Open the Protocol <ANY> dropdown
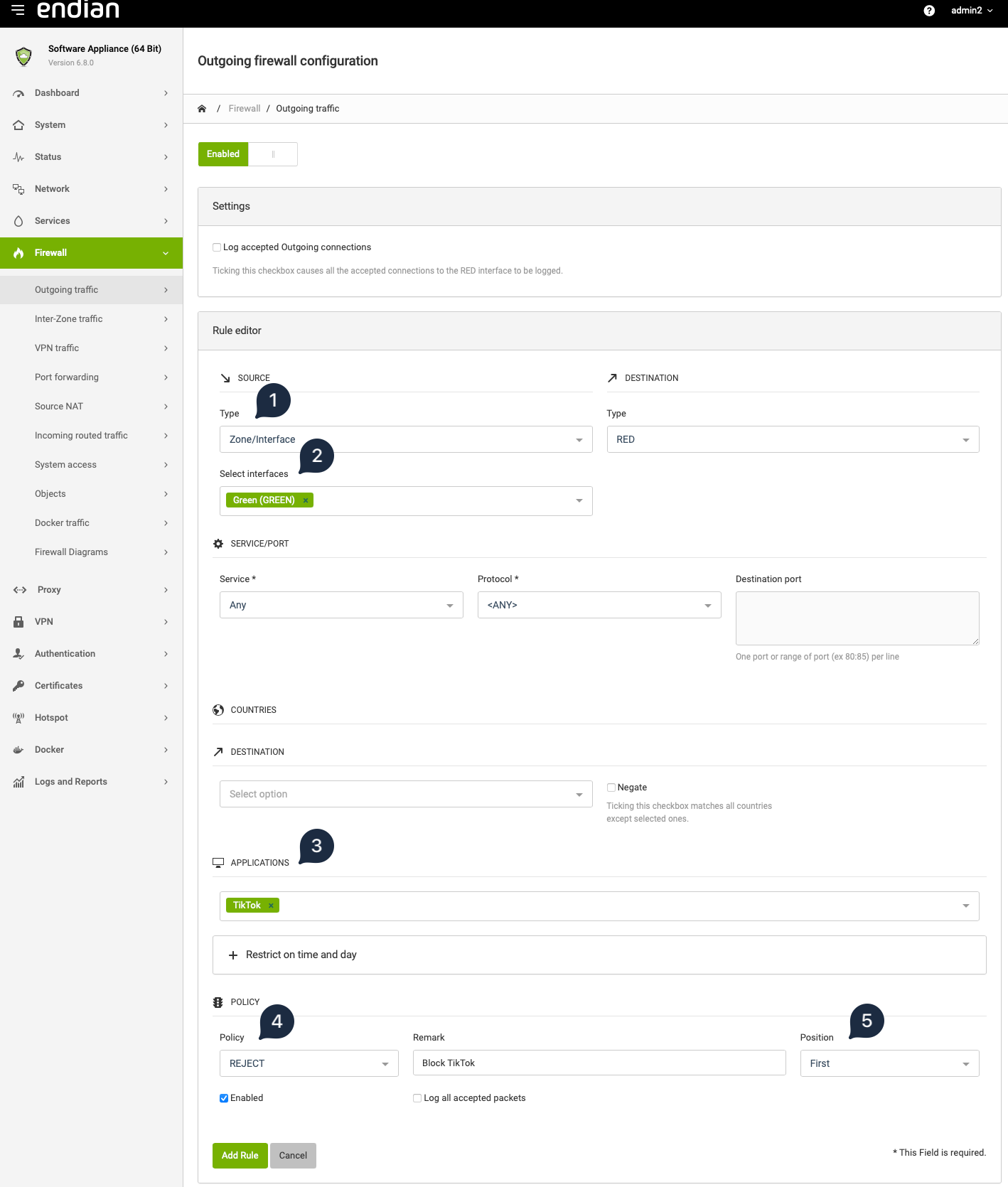The height and width of the screenshot is (1187, 1008). pyautogui.click(x=599, y=605)
